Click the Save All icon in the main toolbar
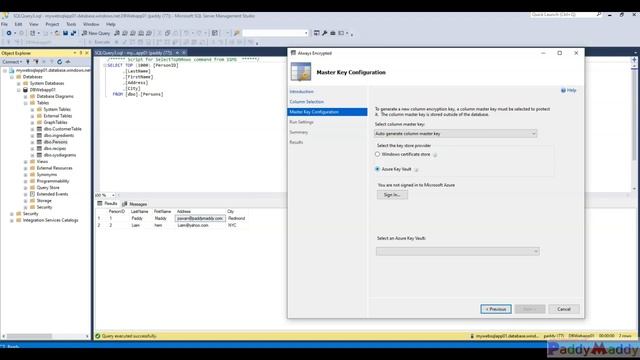 [73, 33]
